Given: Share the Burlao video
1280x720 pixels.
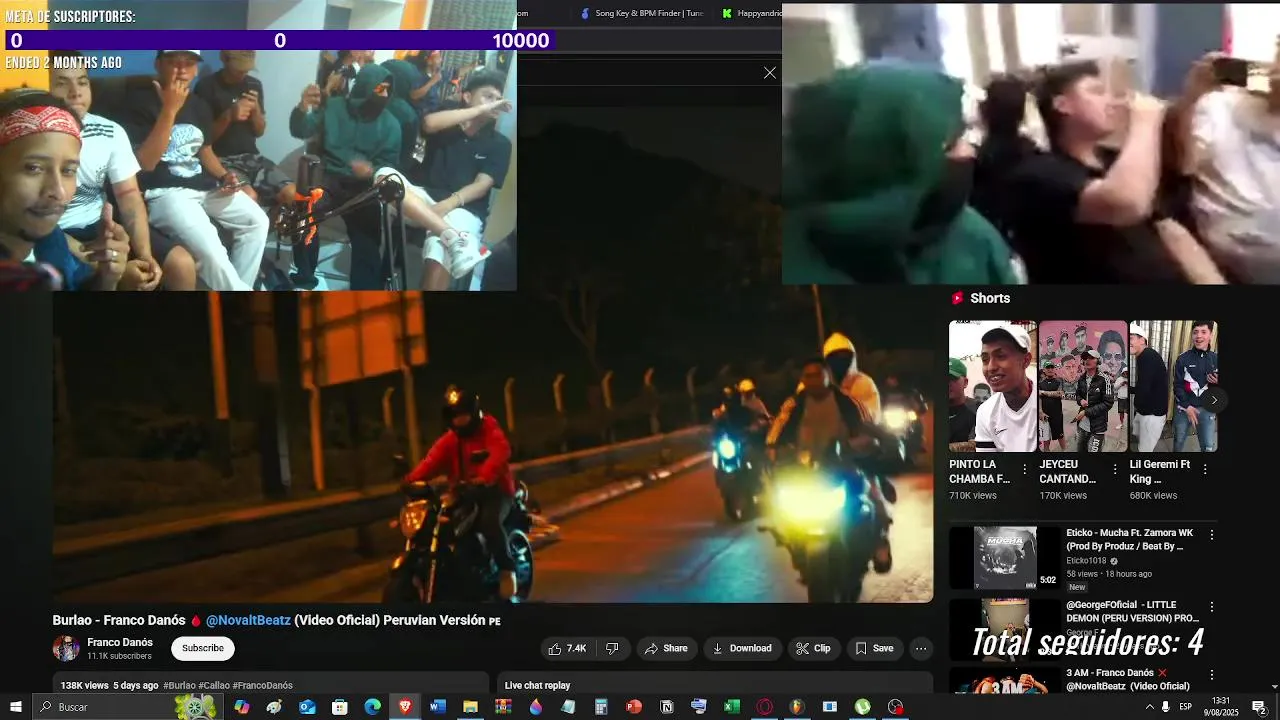Looking at the screenshot, I should pyautogui.click(x=666, y=648).
